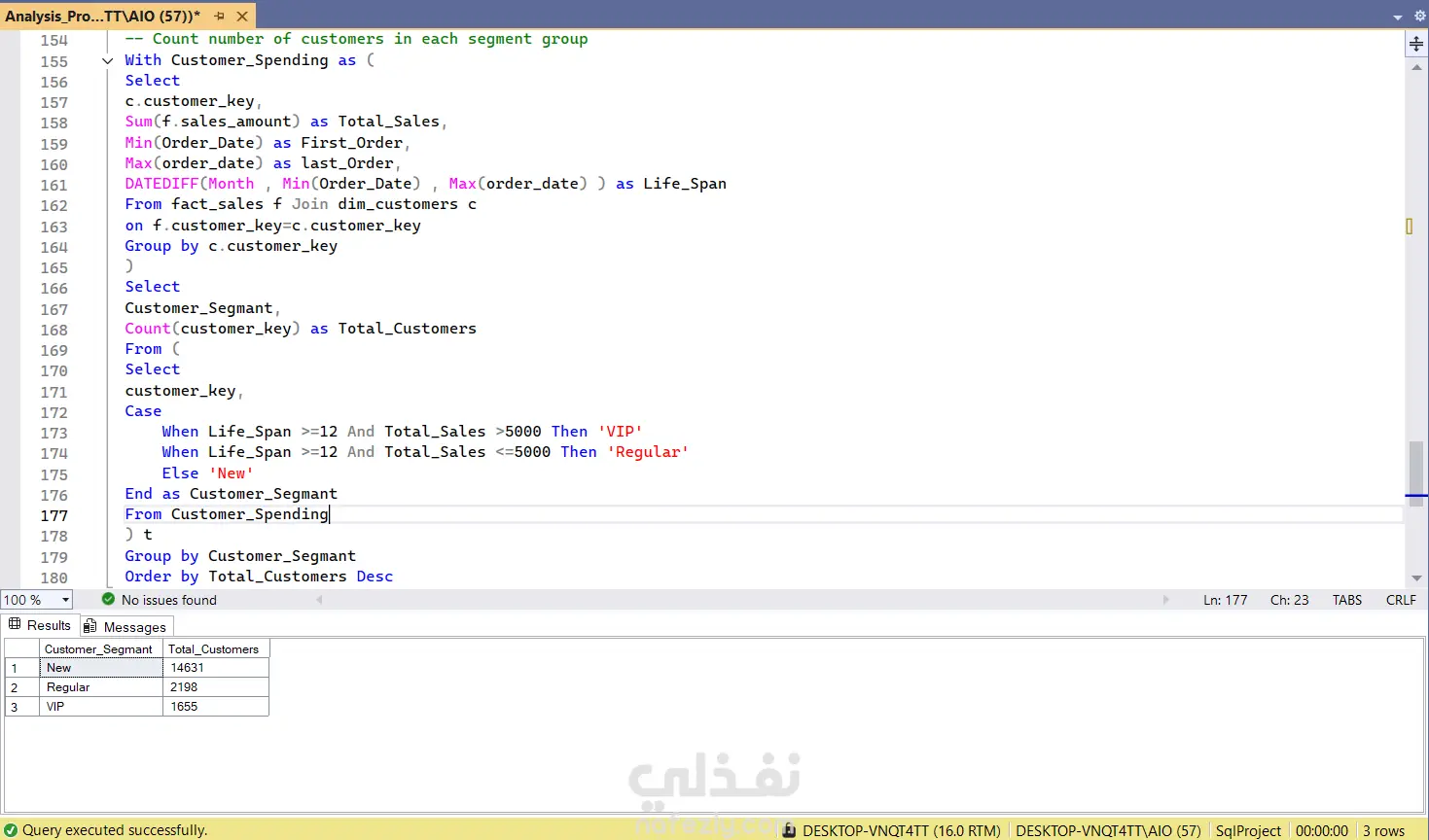
Task: Click line number 177 in the margin
Action: point(54,515)
